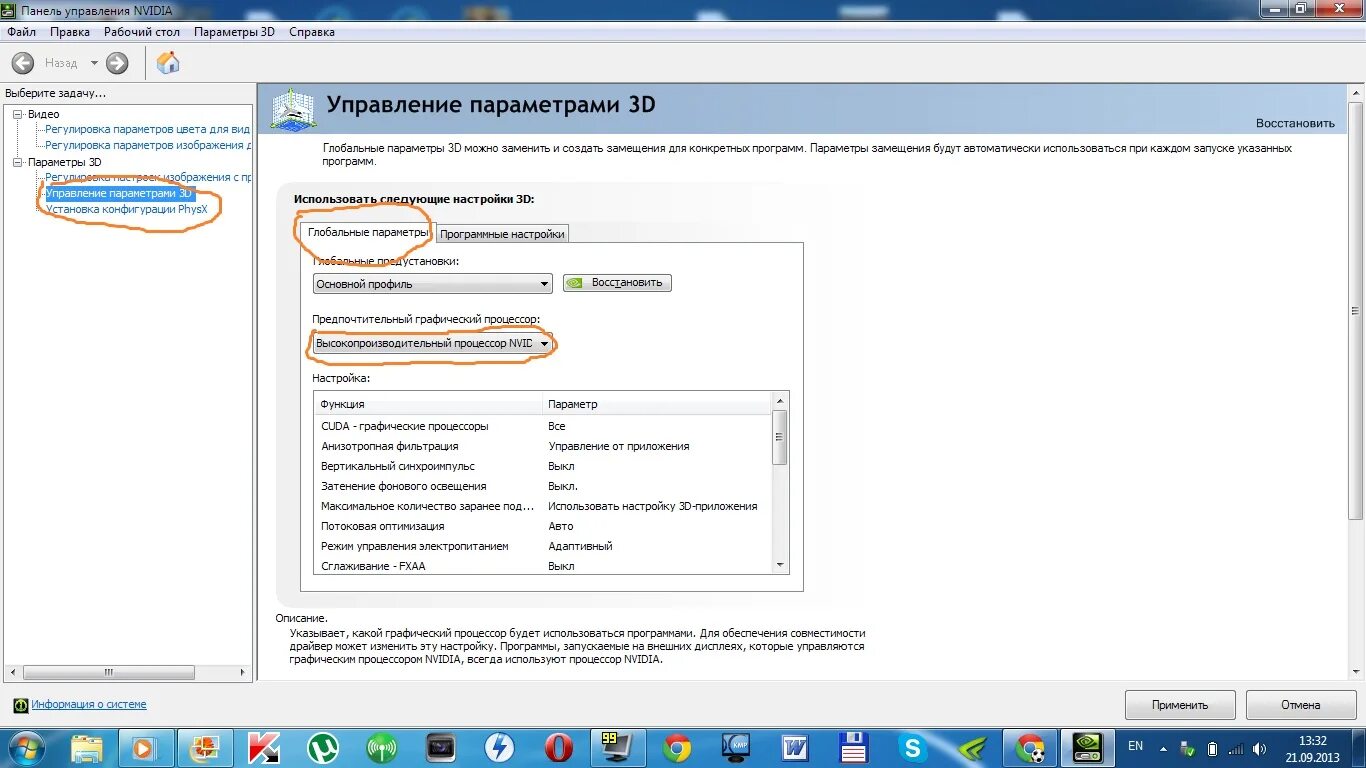
Task: Open Информация о системе link
Action: 88,704
